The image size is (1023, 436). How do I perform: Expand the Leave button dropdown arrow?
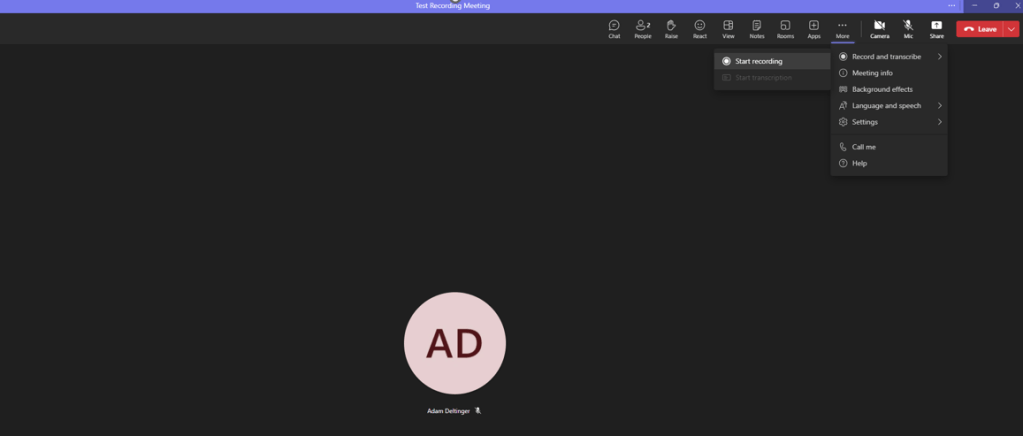click(1011, 29)
